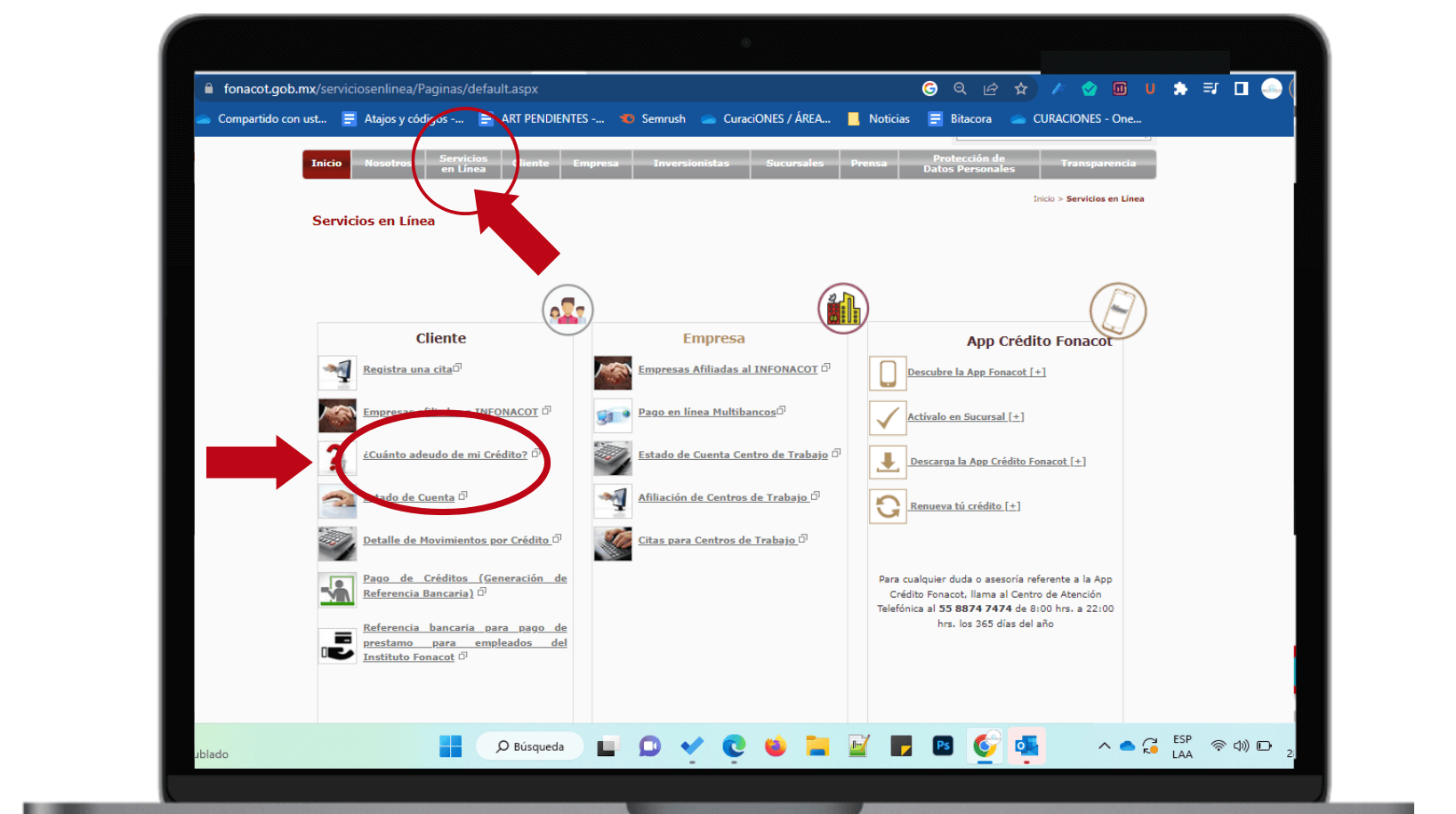The image size is (1456, 814).
Task: Go to the Transparencia menu tab
Action: click(1098, 164)
